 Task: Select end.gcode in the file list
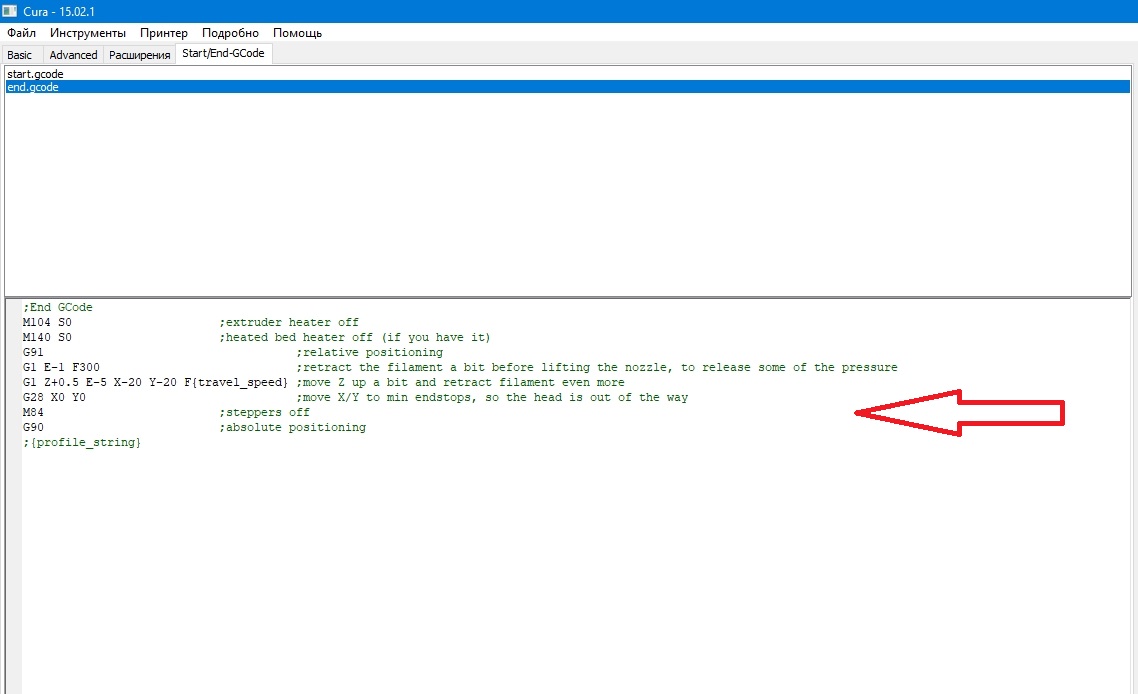[x=33, y=87]
